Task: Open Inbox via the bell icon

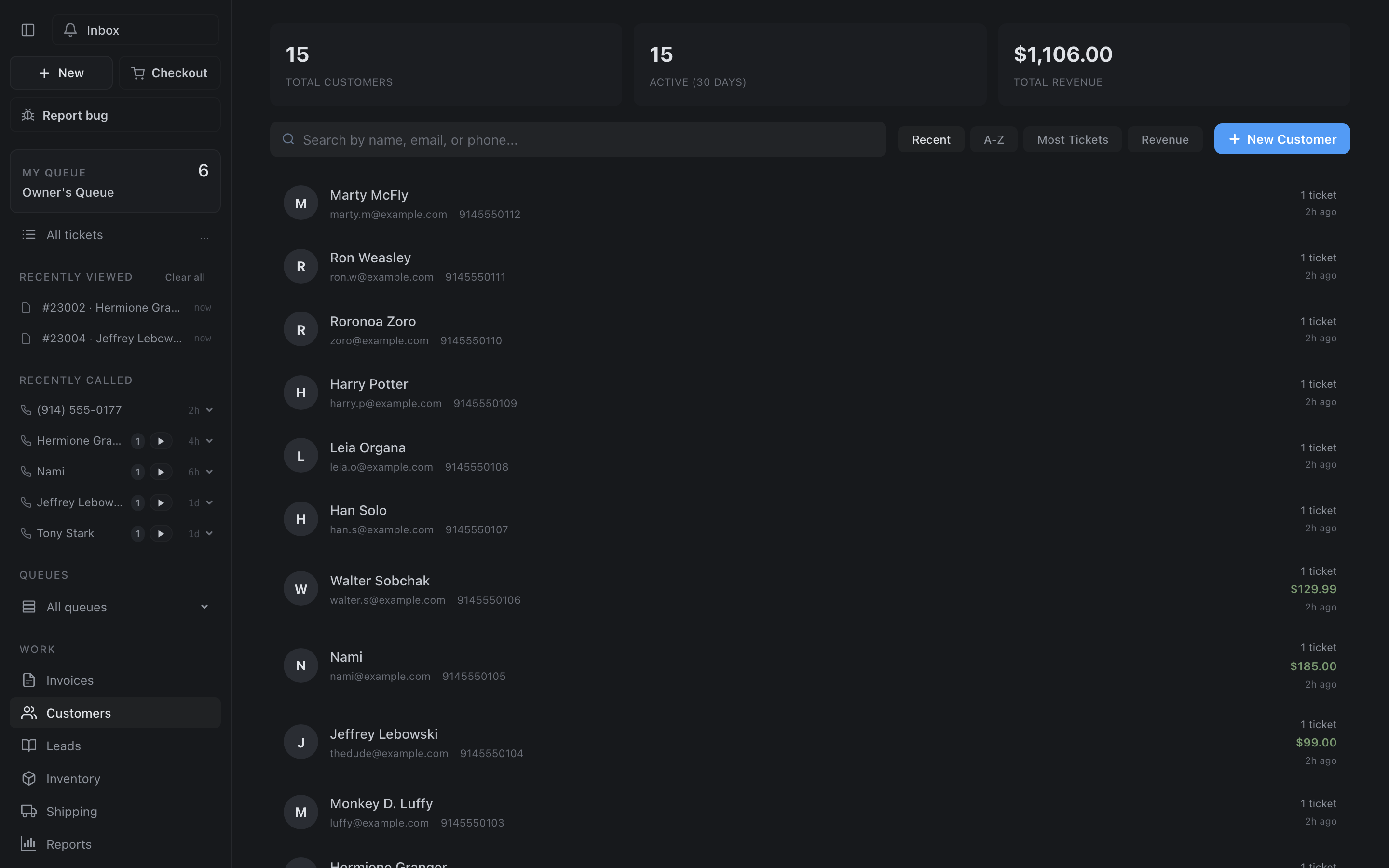Action: click(70, 30)
